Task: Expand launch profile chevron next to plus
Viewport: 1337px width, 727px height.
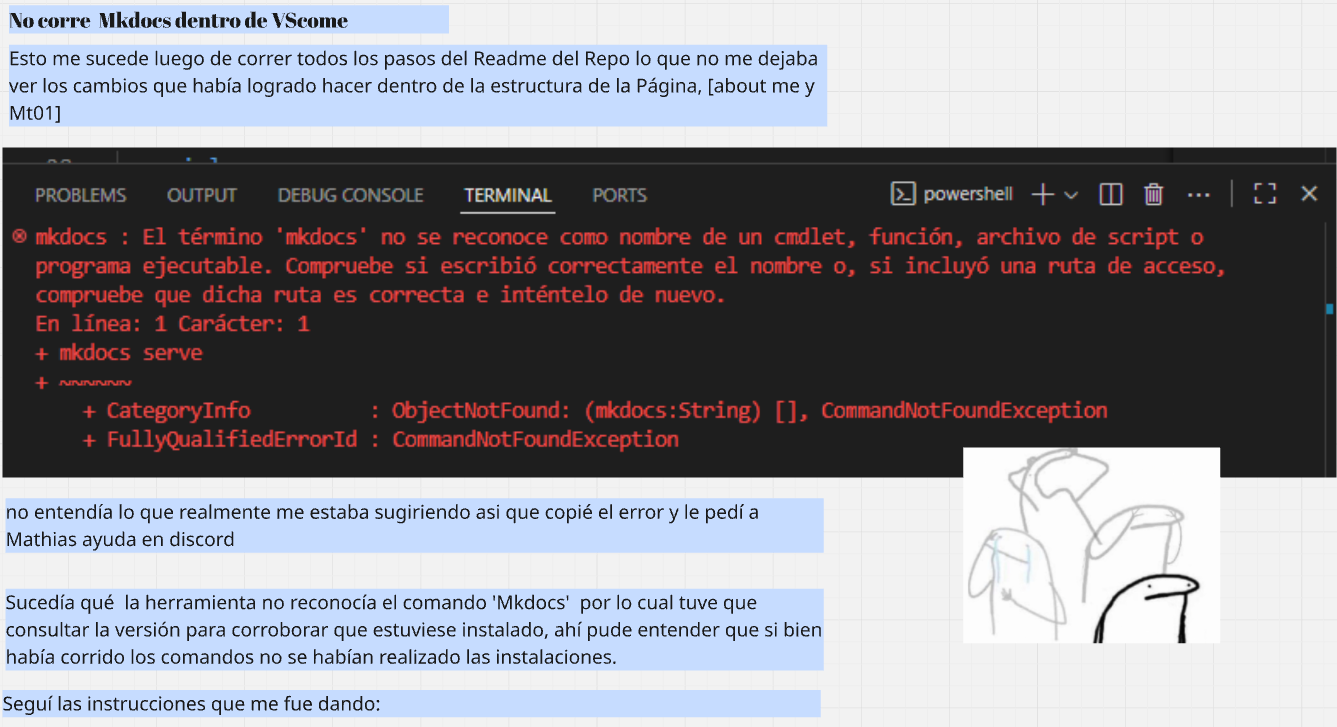Action: [x=1071, y=195]
